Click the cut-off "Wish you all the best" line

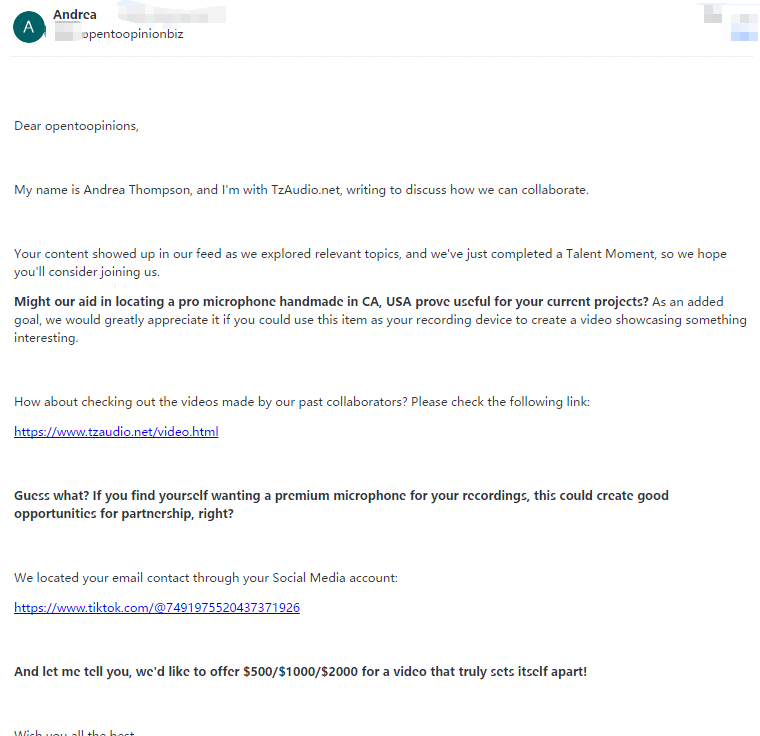pos(74,733)
